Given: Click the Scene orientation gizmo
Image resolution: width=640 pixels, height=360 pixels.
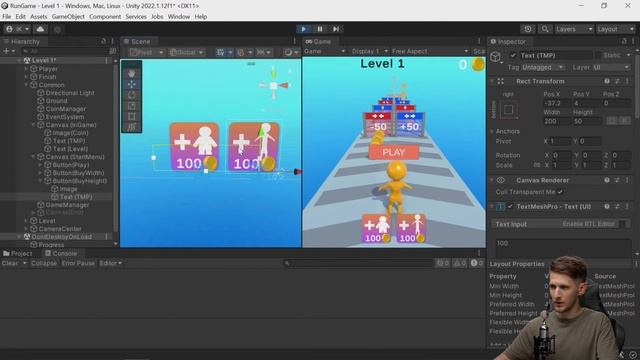Looking at the screenshot, I should click(274, 85).
